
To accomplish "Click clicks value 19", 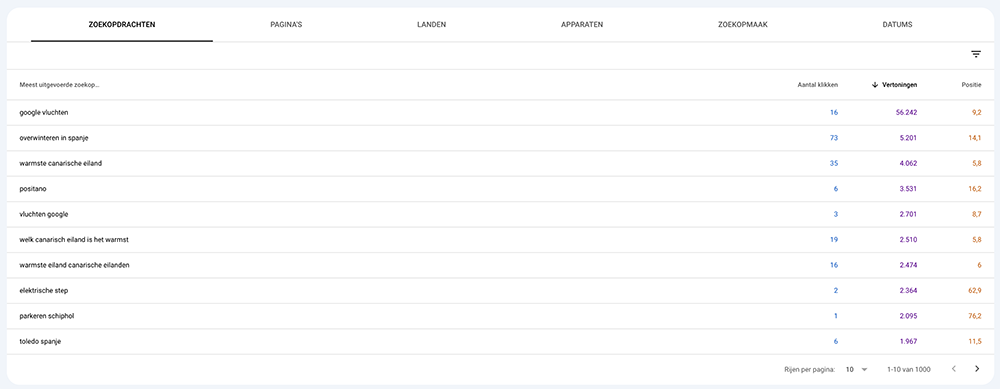I will coord(834,240).
